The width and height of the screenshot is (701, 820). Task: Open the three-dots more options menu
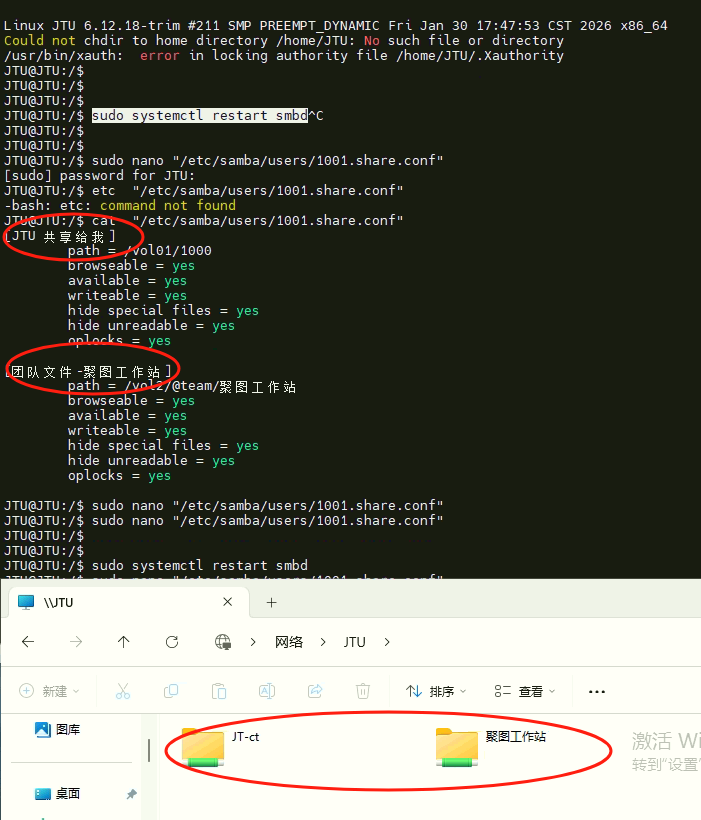click(597, 692)
